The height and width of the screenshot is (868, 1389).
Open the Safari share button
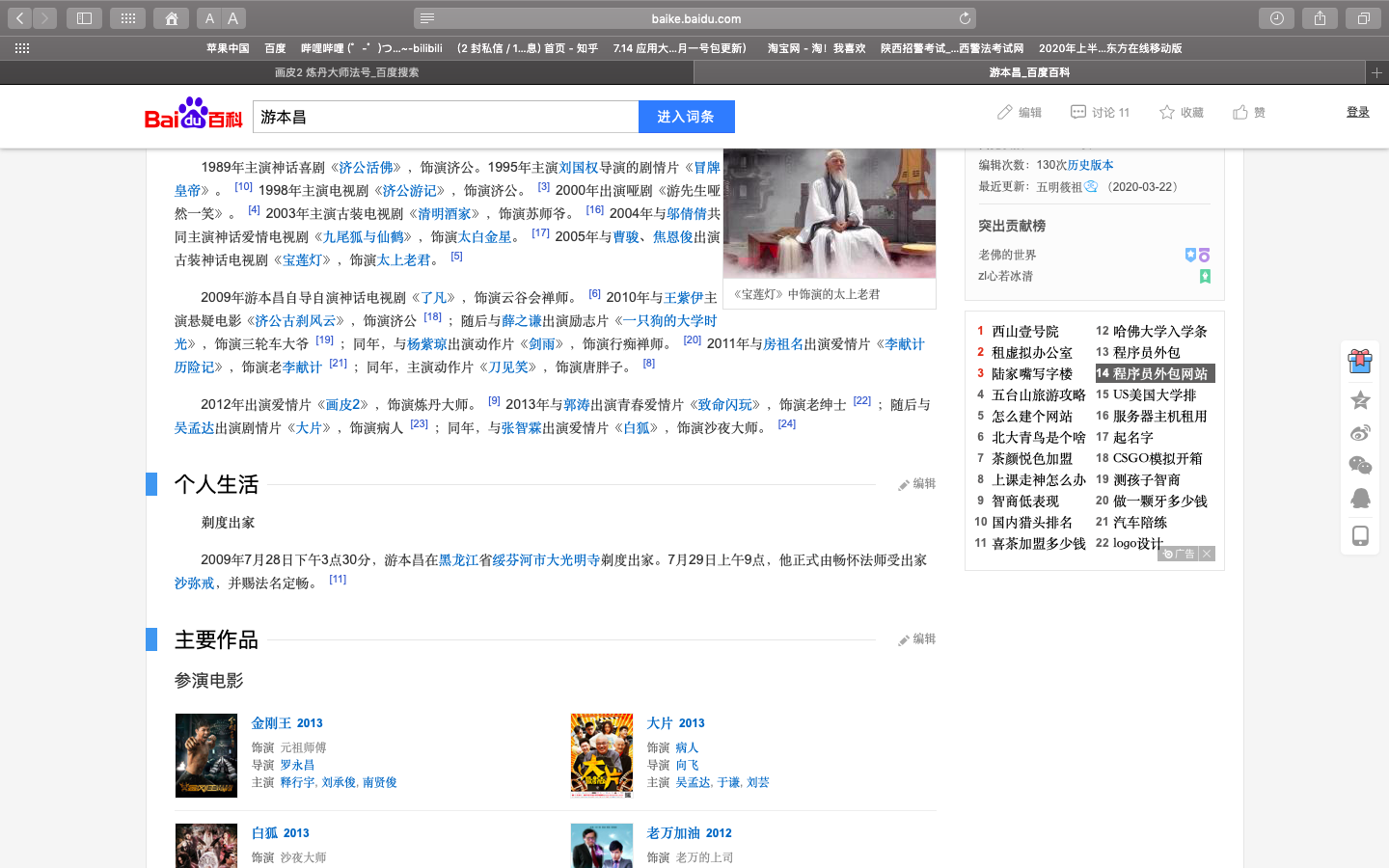click(1320, 18)
